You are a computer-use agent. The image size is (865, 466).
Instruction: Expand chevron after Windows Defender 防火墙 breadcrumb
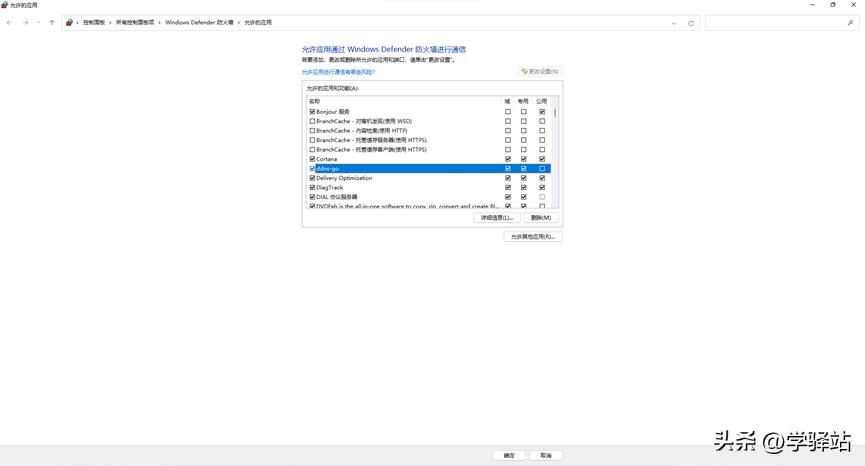pos(239,23)
